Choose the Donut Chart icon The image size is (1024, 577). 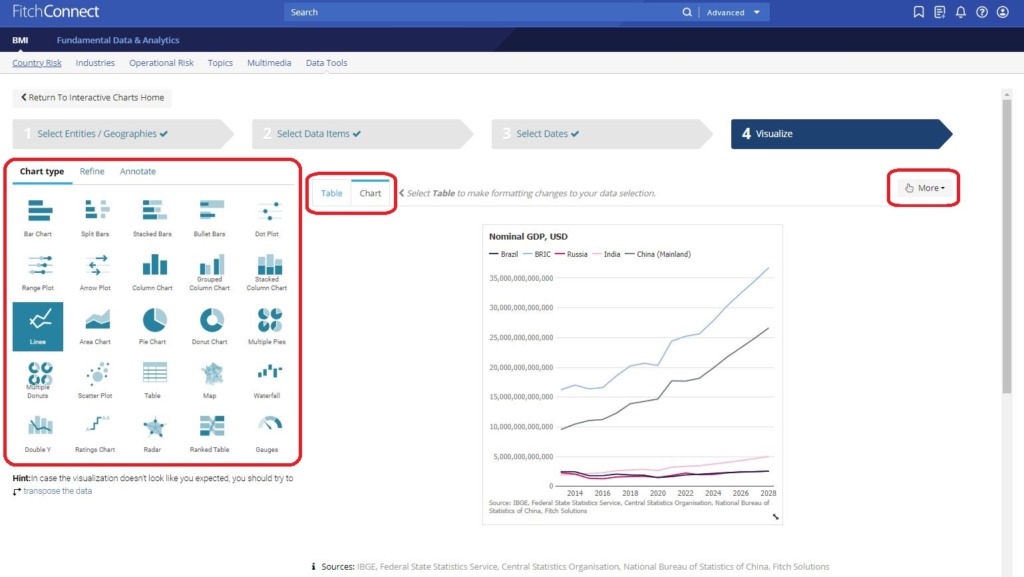[x=211, y=321]
